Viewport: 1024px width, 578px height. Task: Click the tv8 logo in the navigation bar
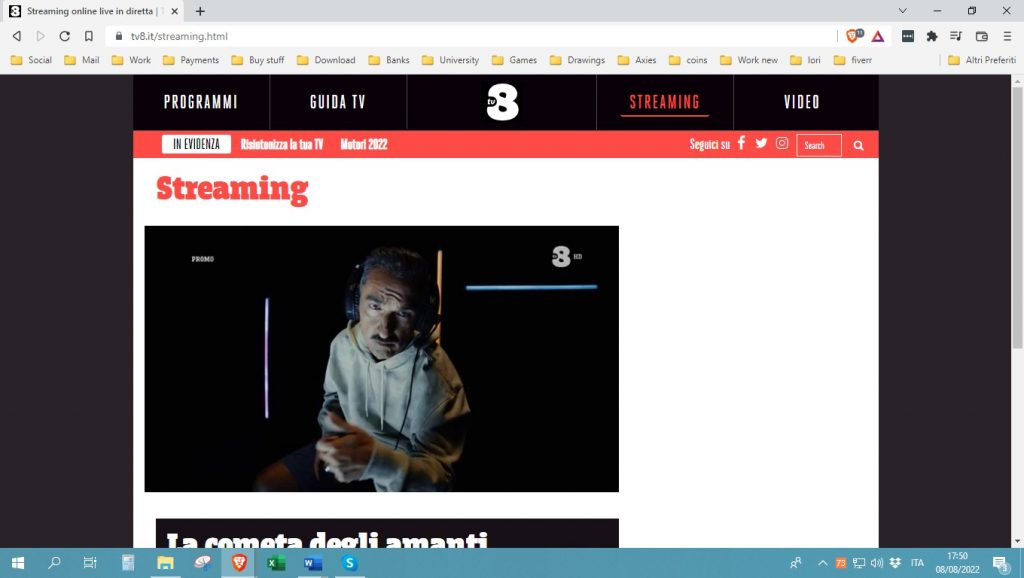(x=501, y=102)
